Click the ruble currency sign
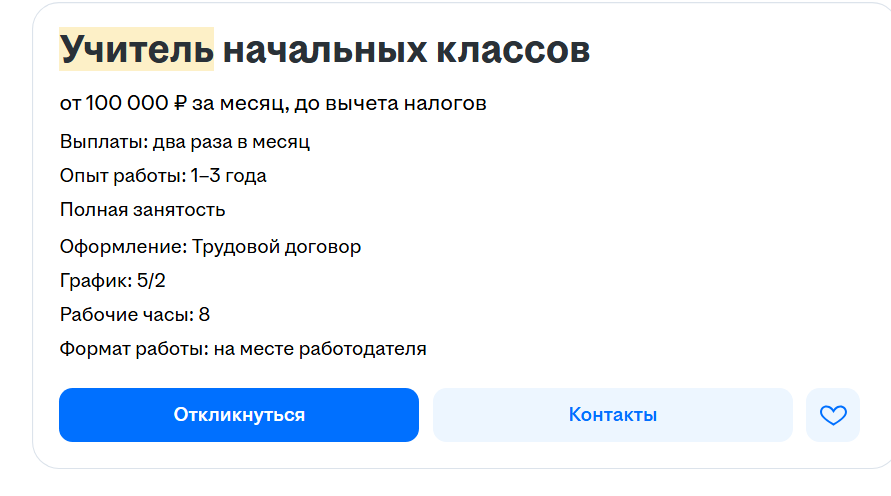 click(x=181, y=103)
